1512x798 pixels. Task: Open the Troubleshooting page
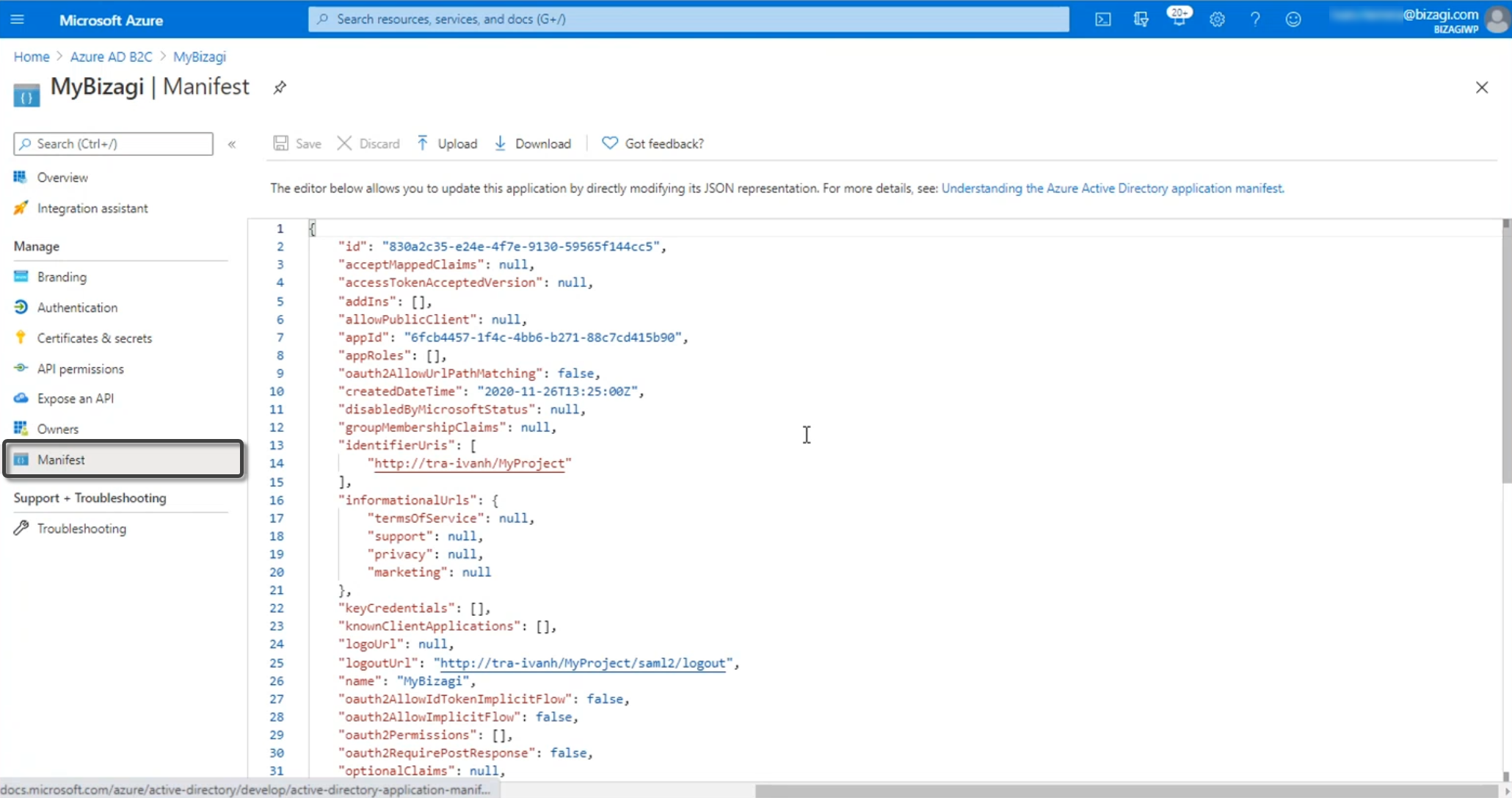click(x=81, y=529)
